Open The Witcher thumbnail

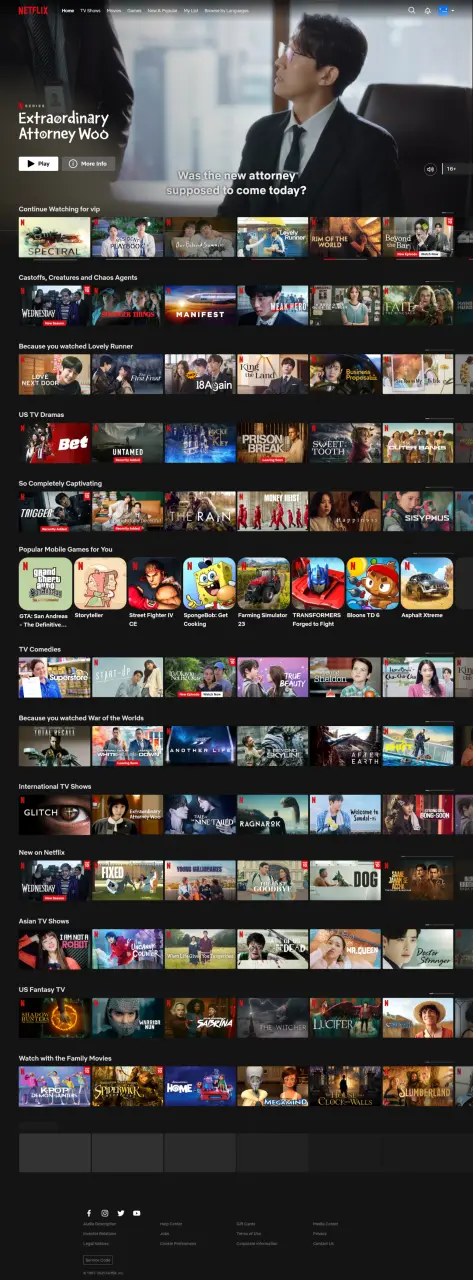[x=273, y=1018]
